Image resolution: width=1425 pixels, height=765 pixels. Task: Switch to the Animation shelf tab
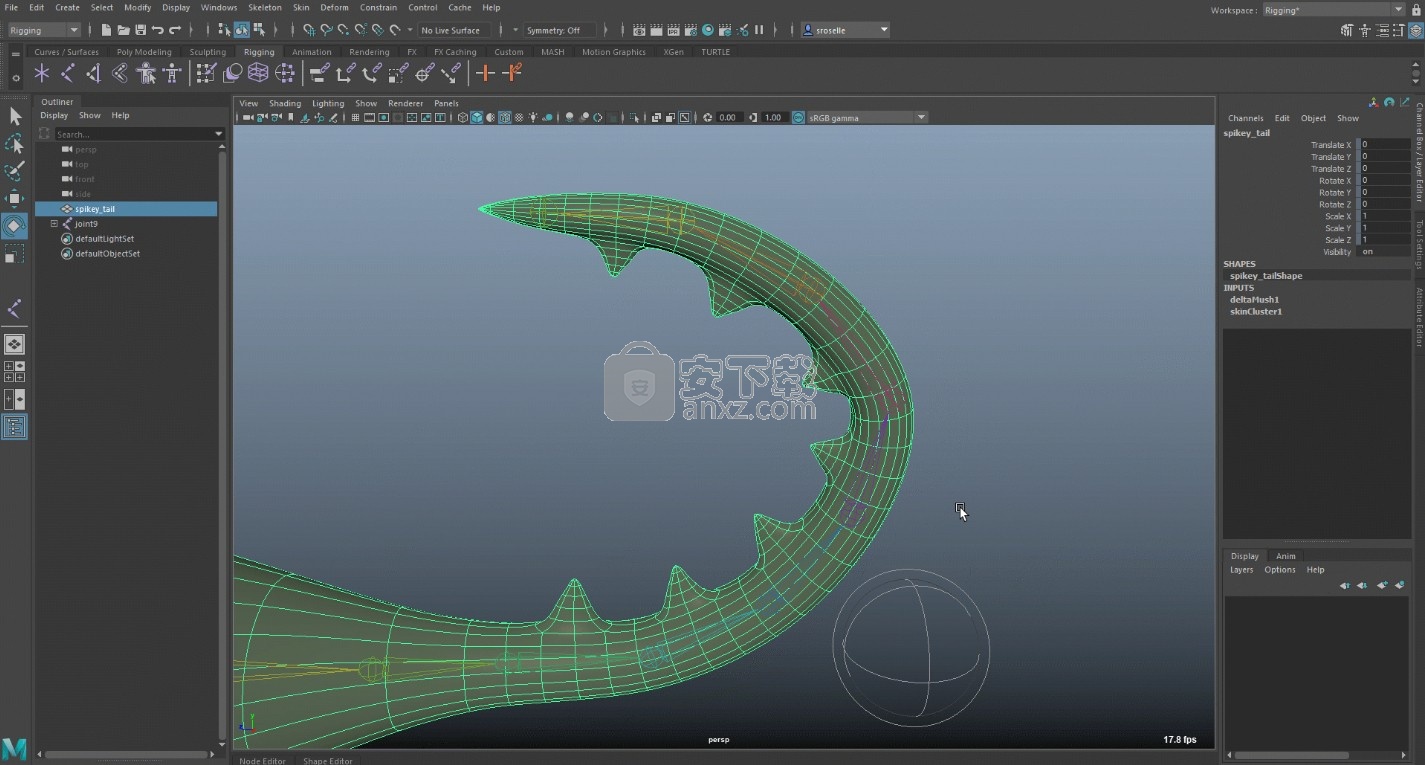pyautogui.click(x=312, y=52)
